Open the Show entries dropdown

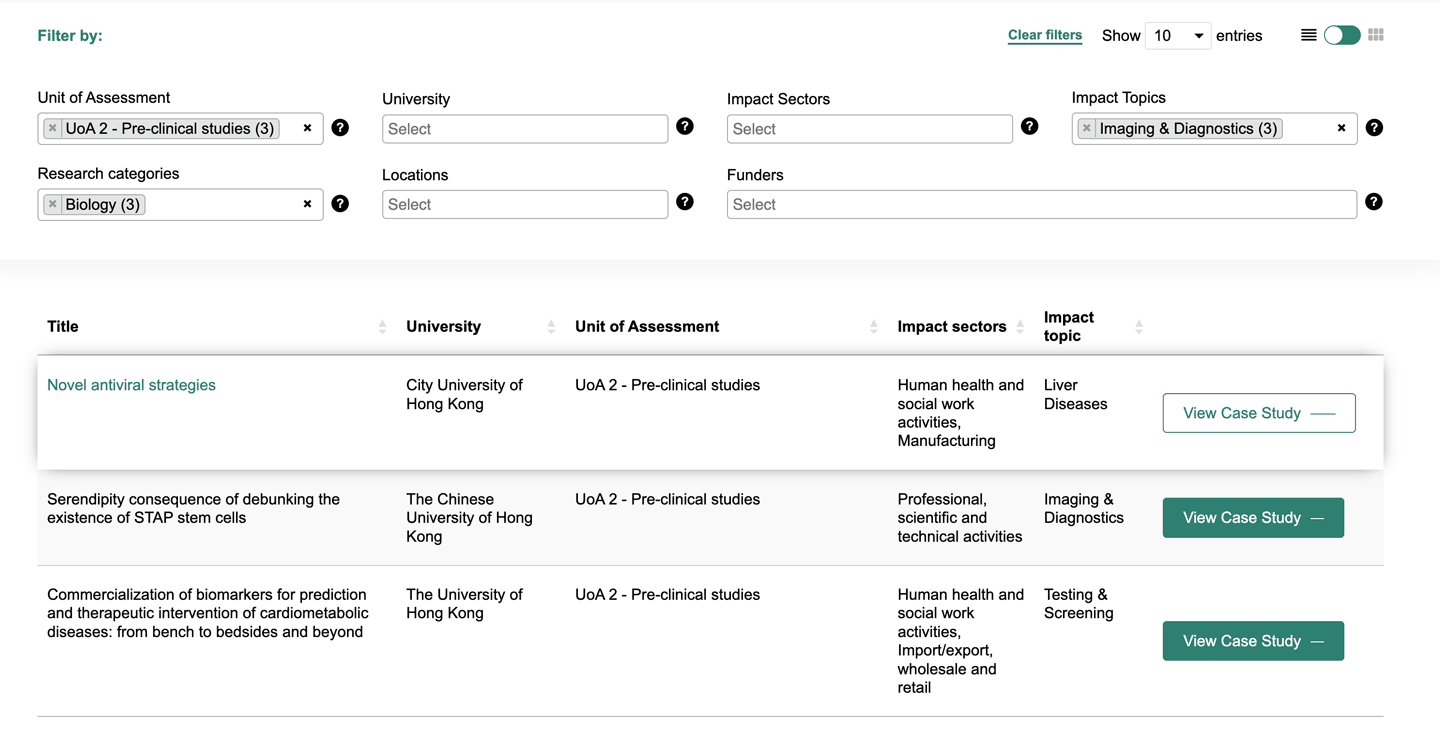tap(1178, 36)
